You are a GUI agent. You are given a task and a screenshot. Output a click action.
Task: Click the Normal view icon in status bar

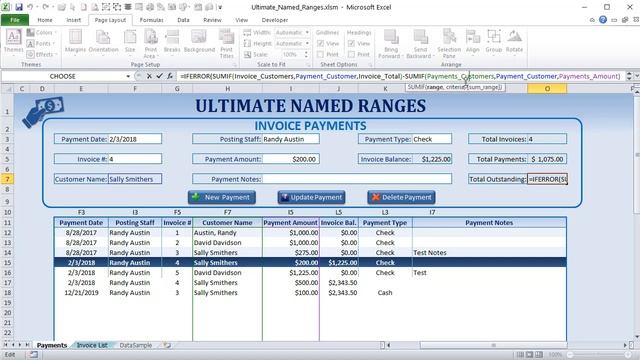click(520, 355)
